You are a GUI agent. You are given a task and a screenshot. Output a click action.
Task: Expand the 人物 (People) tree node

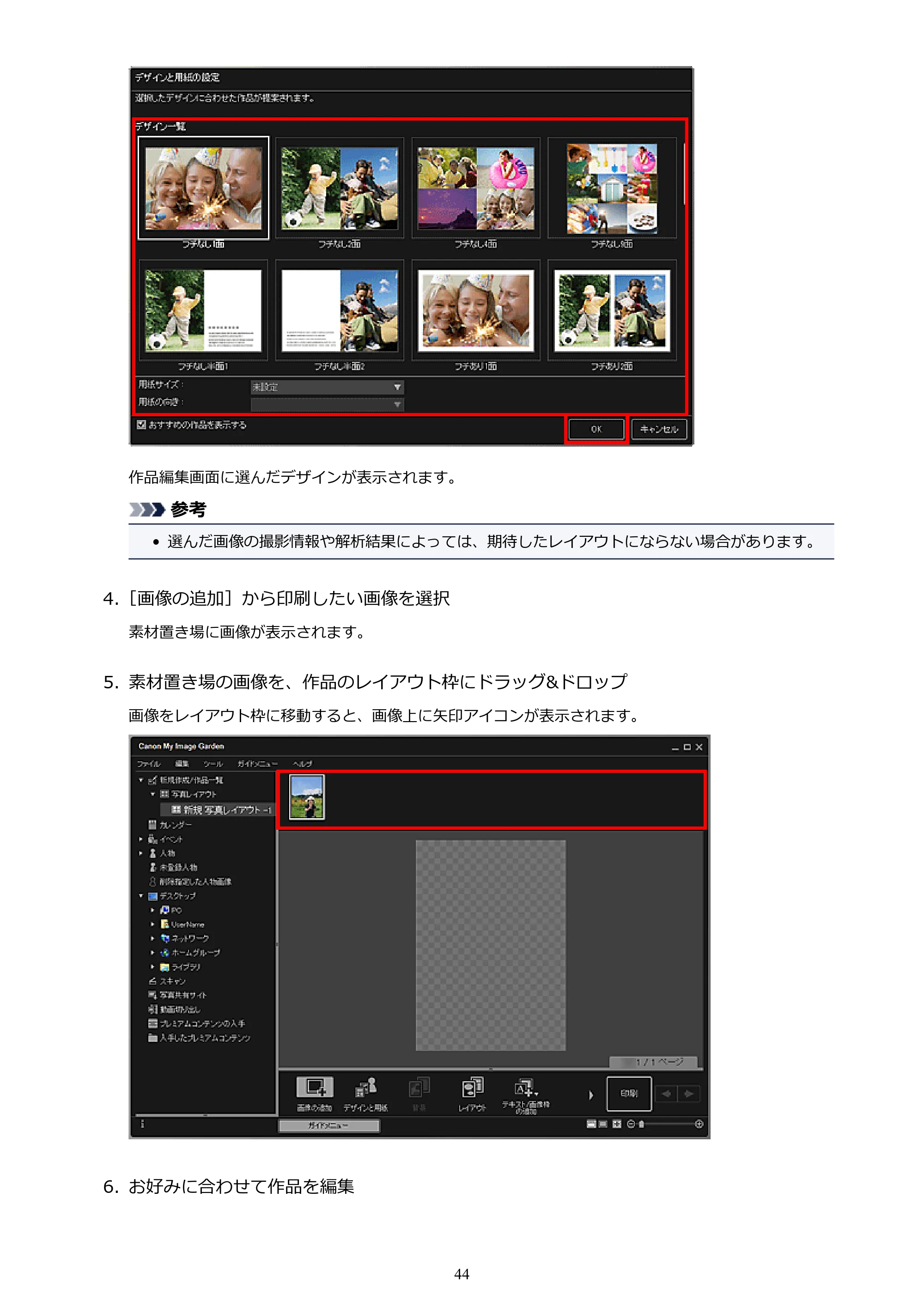click(140, 853)
